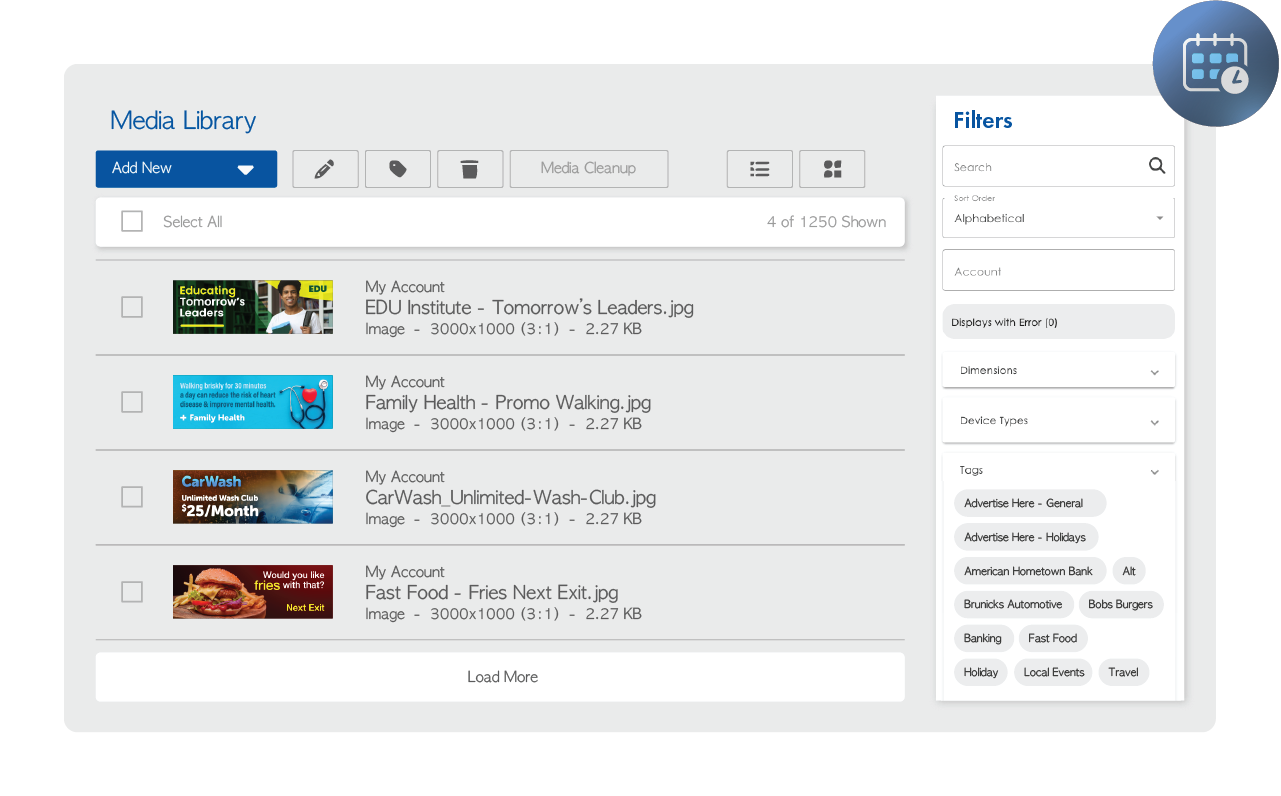Check the EDU Institute image checkbox
This screenshot has height=796, width=1281.
(x=131, y=307)
